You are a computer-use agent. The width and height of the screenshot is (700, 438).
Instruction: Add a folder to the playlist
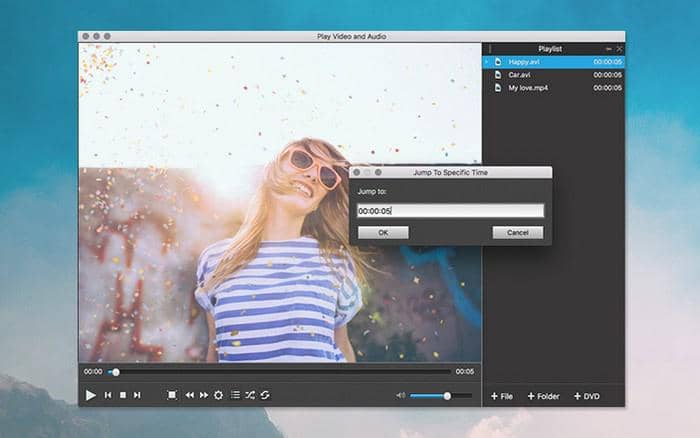(543, 396)
